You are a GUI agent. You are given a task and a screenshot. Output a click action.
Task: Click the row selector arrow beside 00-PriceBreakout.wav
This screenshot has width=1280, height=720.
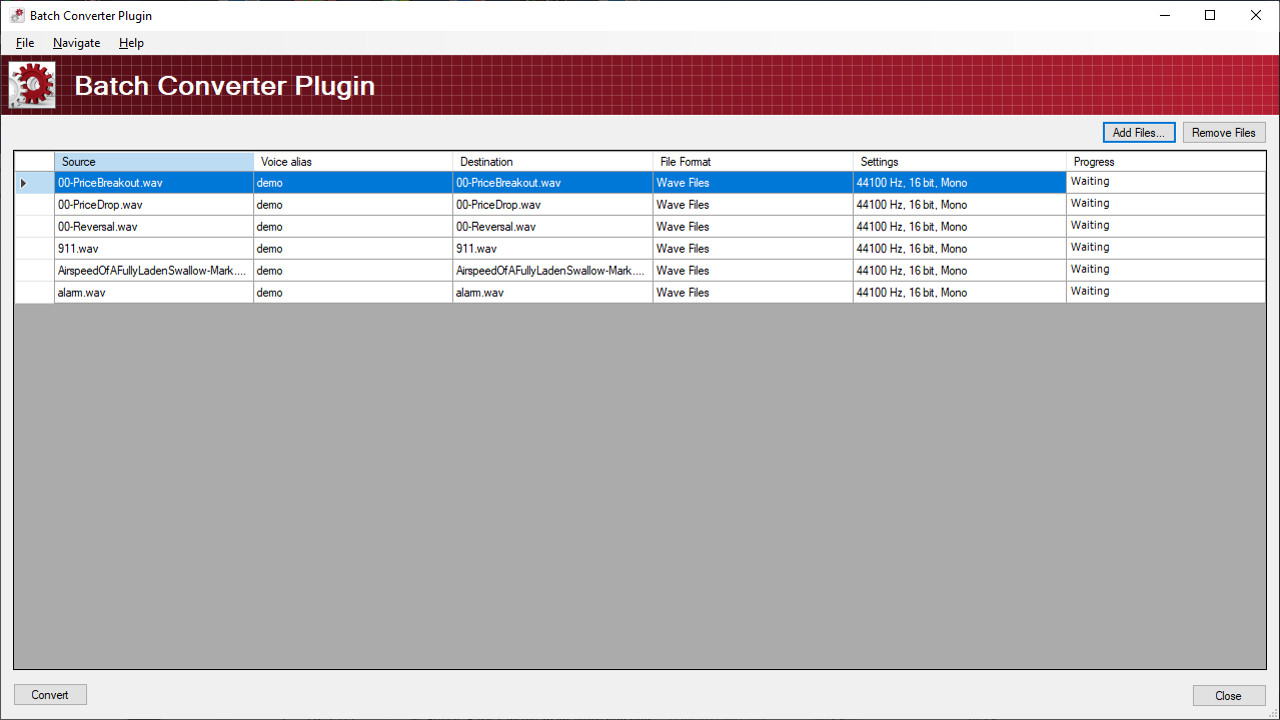point(22,182)
